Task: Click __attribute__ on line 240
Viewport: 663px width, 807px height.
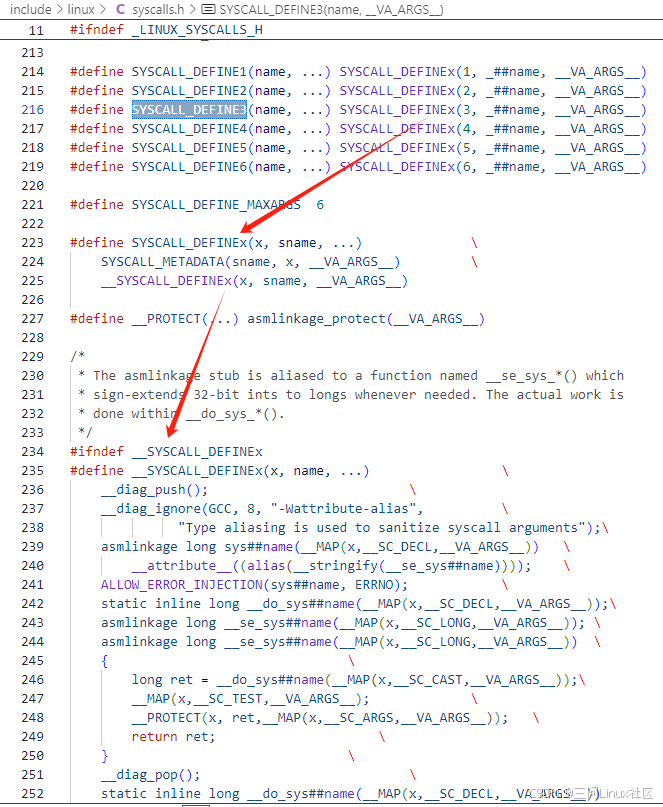Action: (x=182, y=566)
